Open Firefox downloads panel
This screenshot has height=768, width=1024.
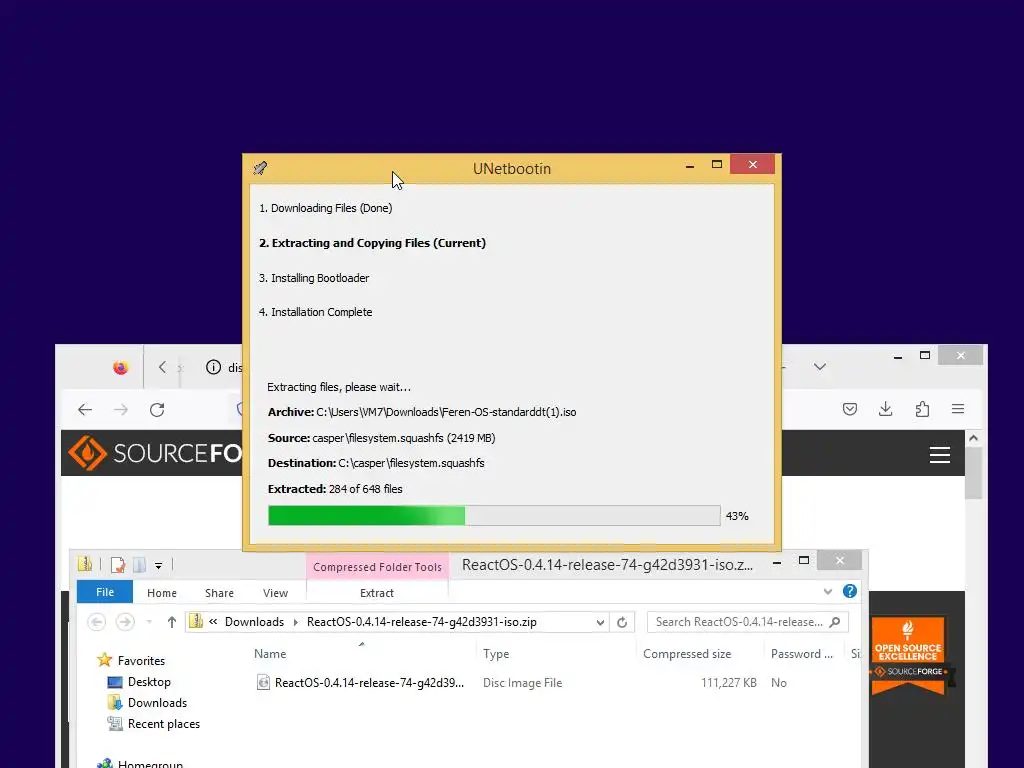click(x=886, y=409)
